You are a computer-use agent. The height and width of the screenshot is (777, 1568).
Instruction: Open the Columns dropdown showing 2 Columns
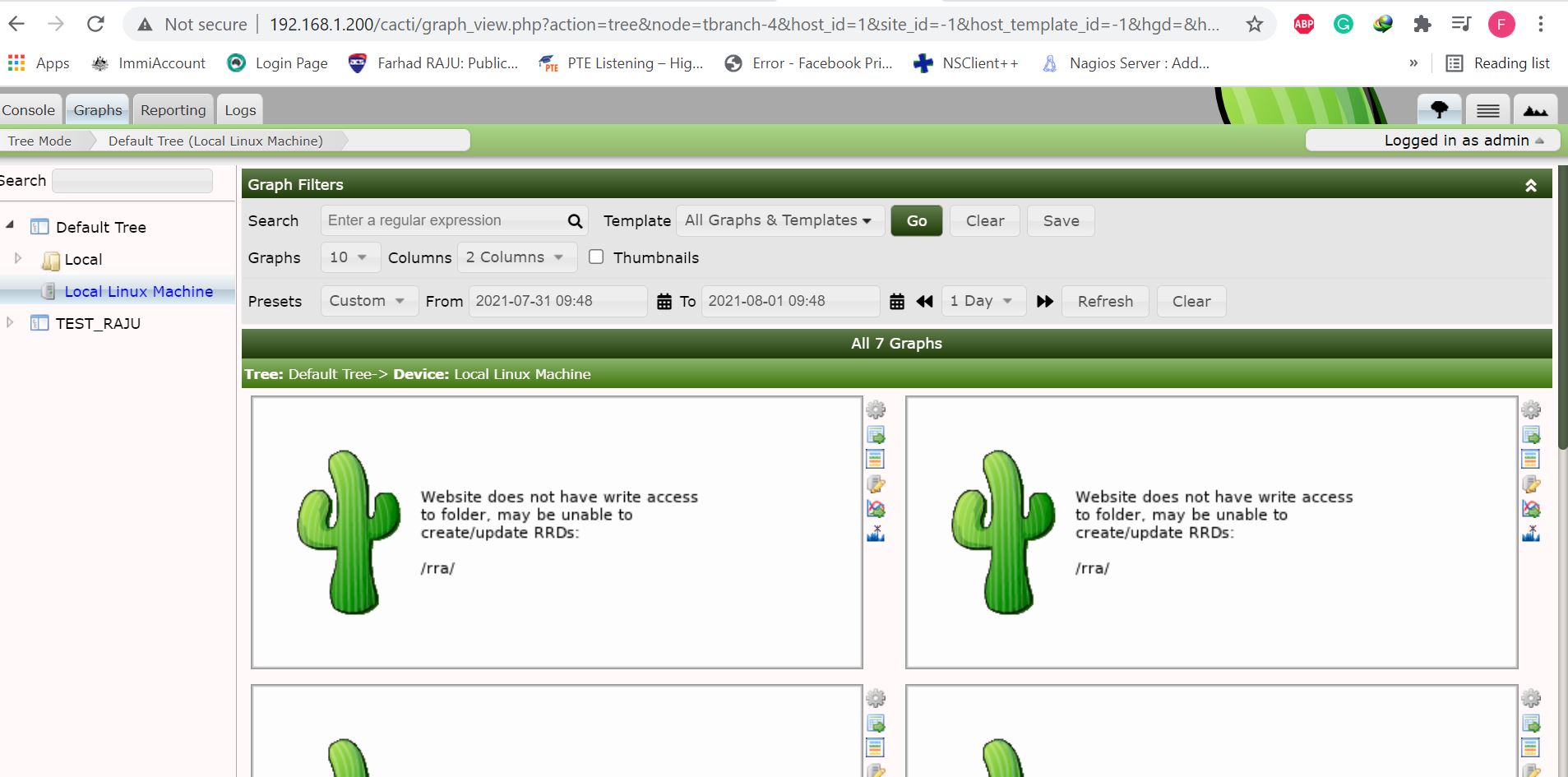(517, 257)
